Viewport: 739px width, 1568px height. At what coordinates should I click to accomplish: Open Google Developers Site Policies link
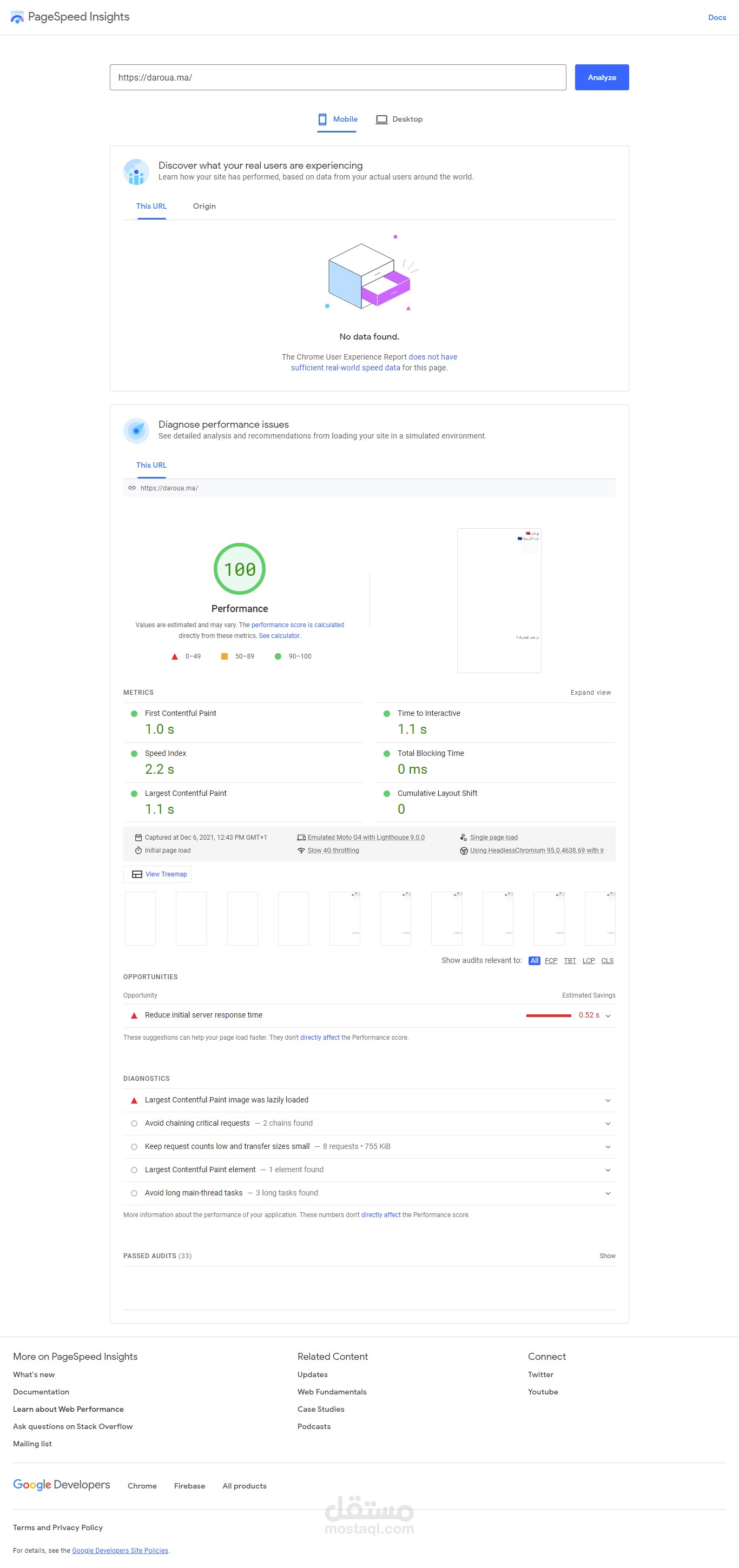click(120, 1550)
